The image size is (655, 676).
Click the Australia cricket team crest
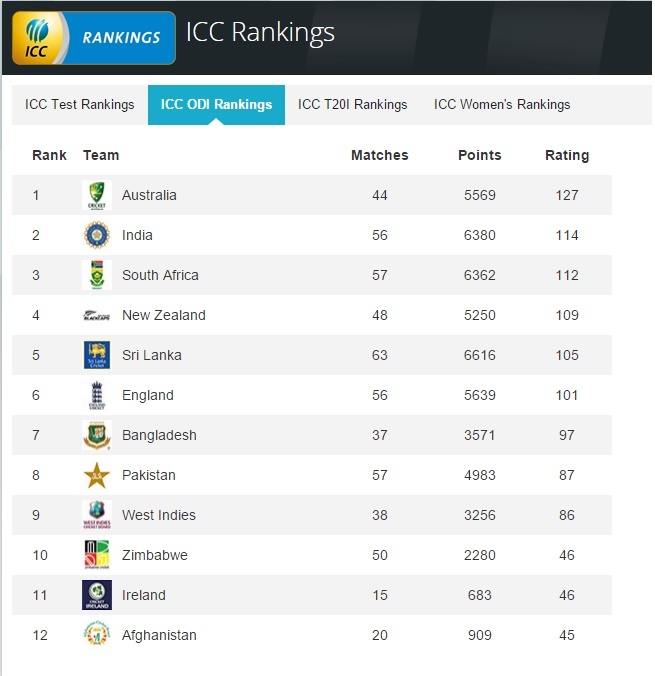coord(97,195)
